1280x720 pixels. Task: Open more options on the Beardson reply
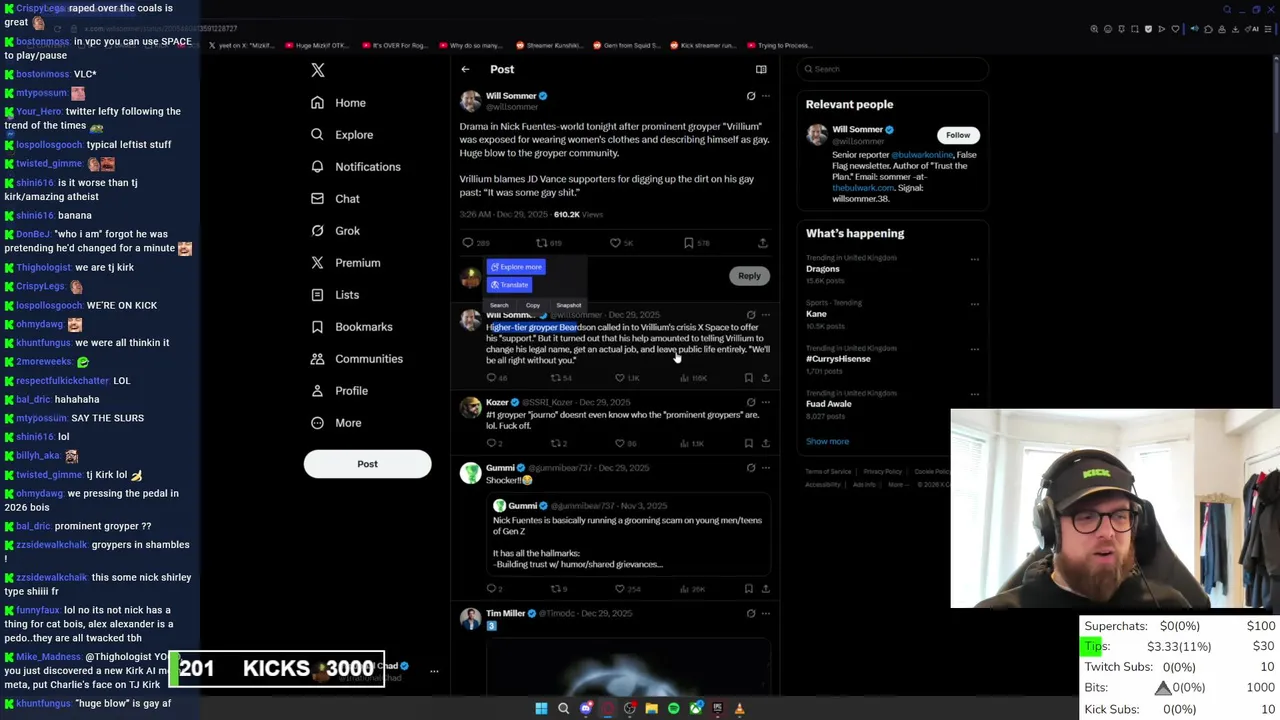766,315
